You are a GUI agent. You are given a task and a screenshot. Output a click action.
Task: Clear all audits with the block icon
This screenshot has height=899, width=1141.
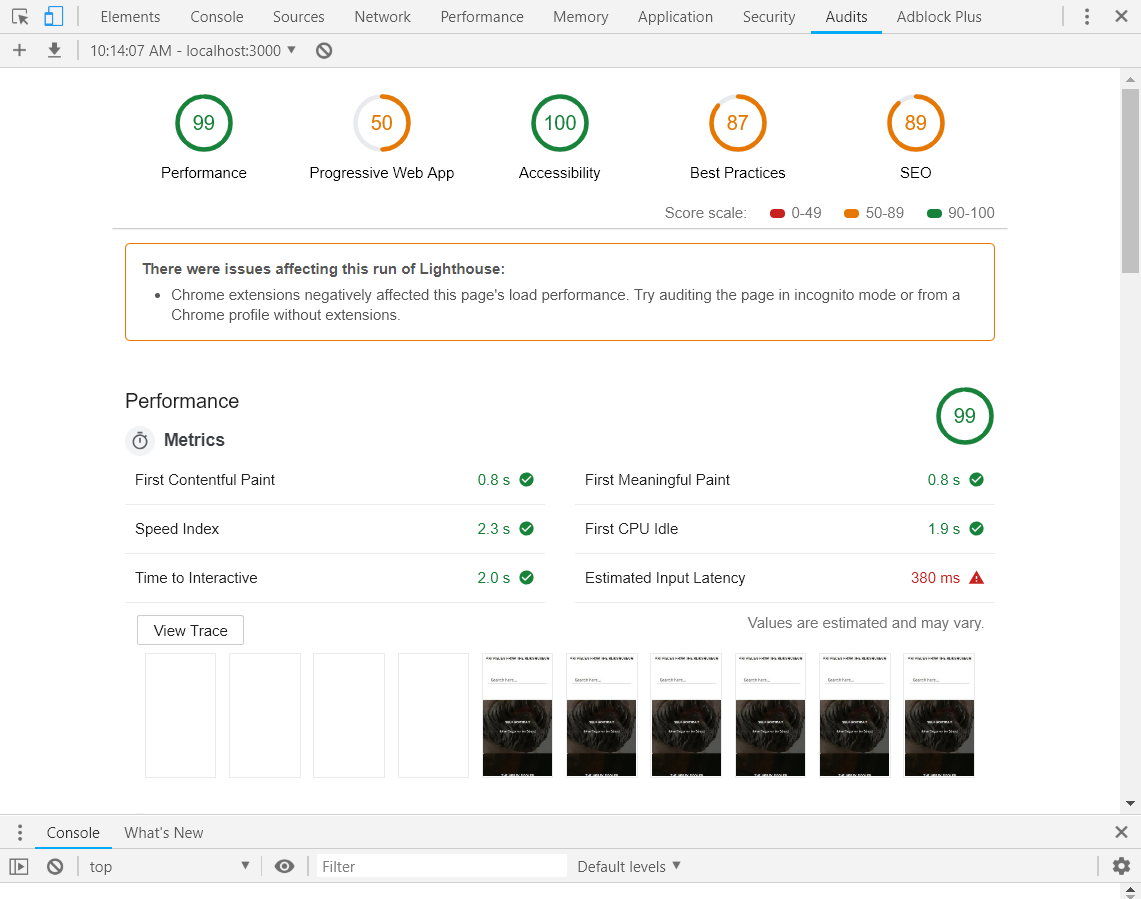tap(324, 50)
